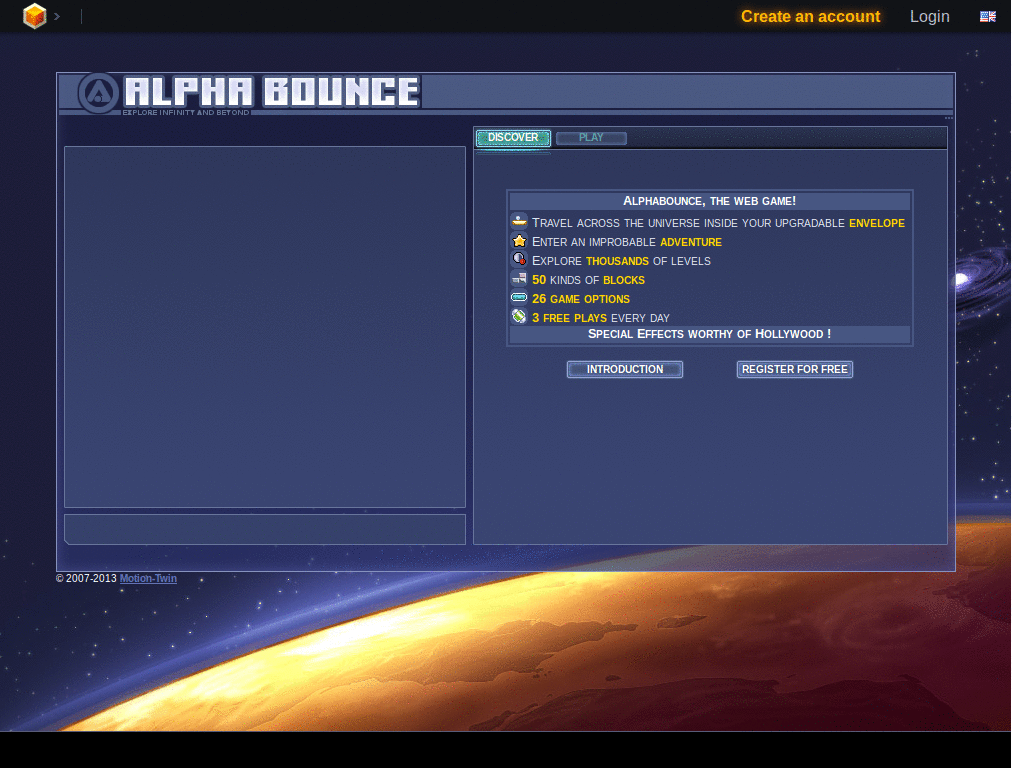Click 'Explore infinity and beyond' tagline
The image size is (1024, 768).
click(x=186, y=113)
